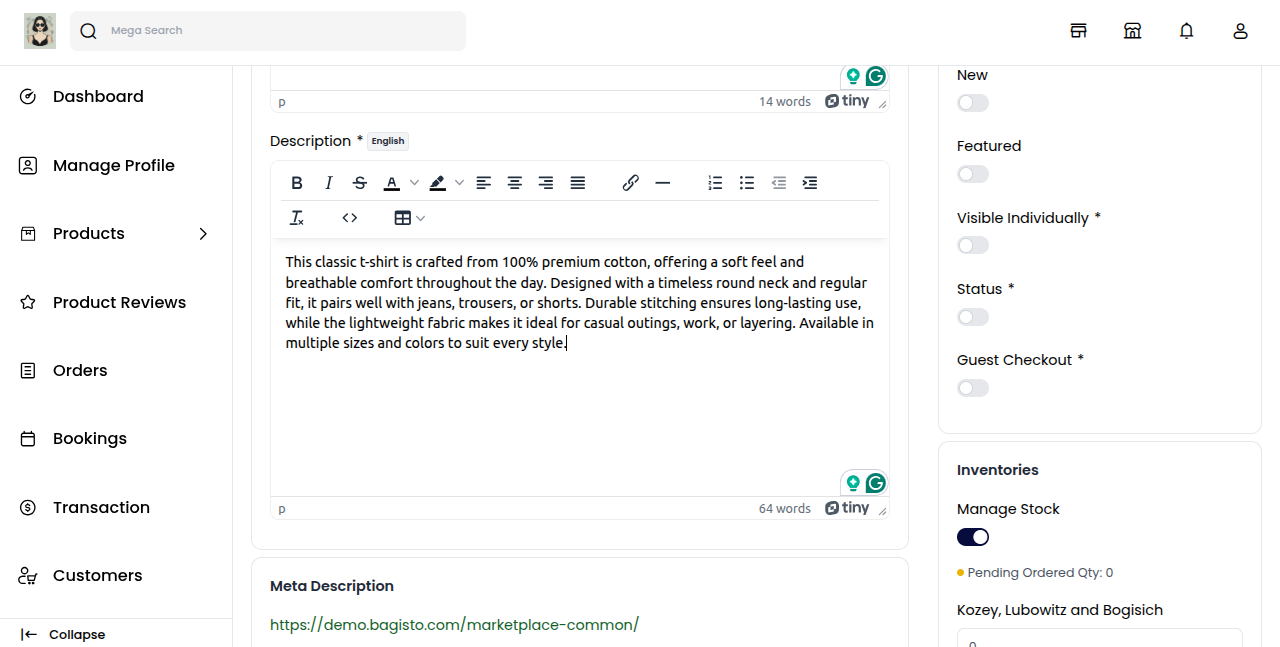
Task: Disable the Manage Stock toggle
Action: (x=972, y=537)
